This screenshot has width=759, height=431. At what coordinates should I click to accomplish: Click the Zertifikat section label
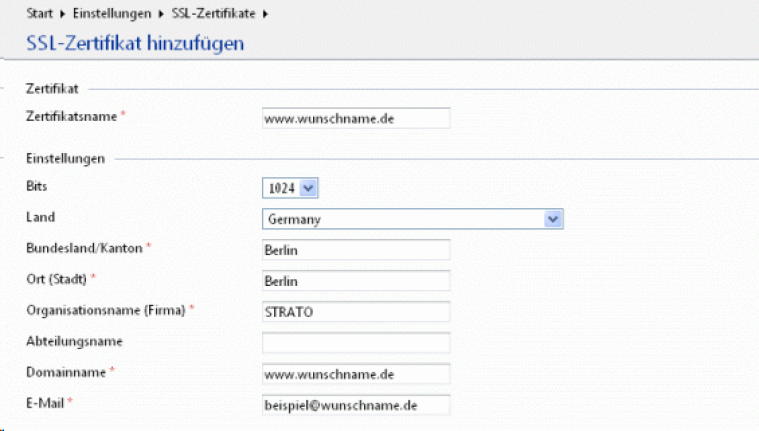coord(52,89)
